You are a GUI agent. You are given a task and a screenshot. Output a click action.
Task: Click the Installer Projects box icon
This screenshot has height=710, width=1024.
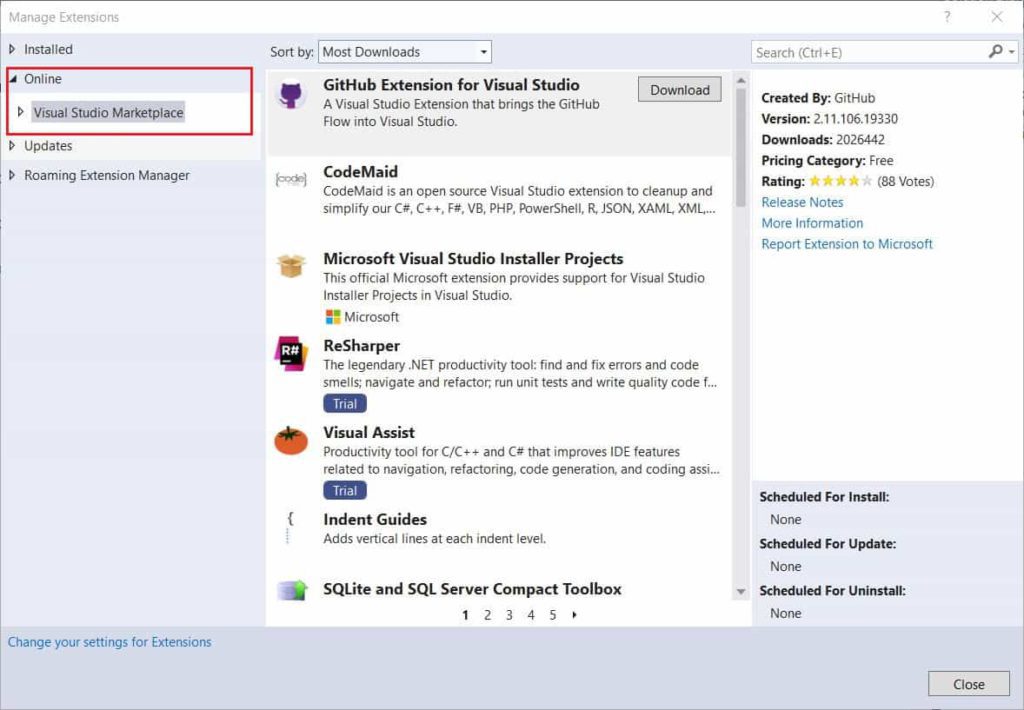[x=291, y=265]
